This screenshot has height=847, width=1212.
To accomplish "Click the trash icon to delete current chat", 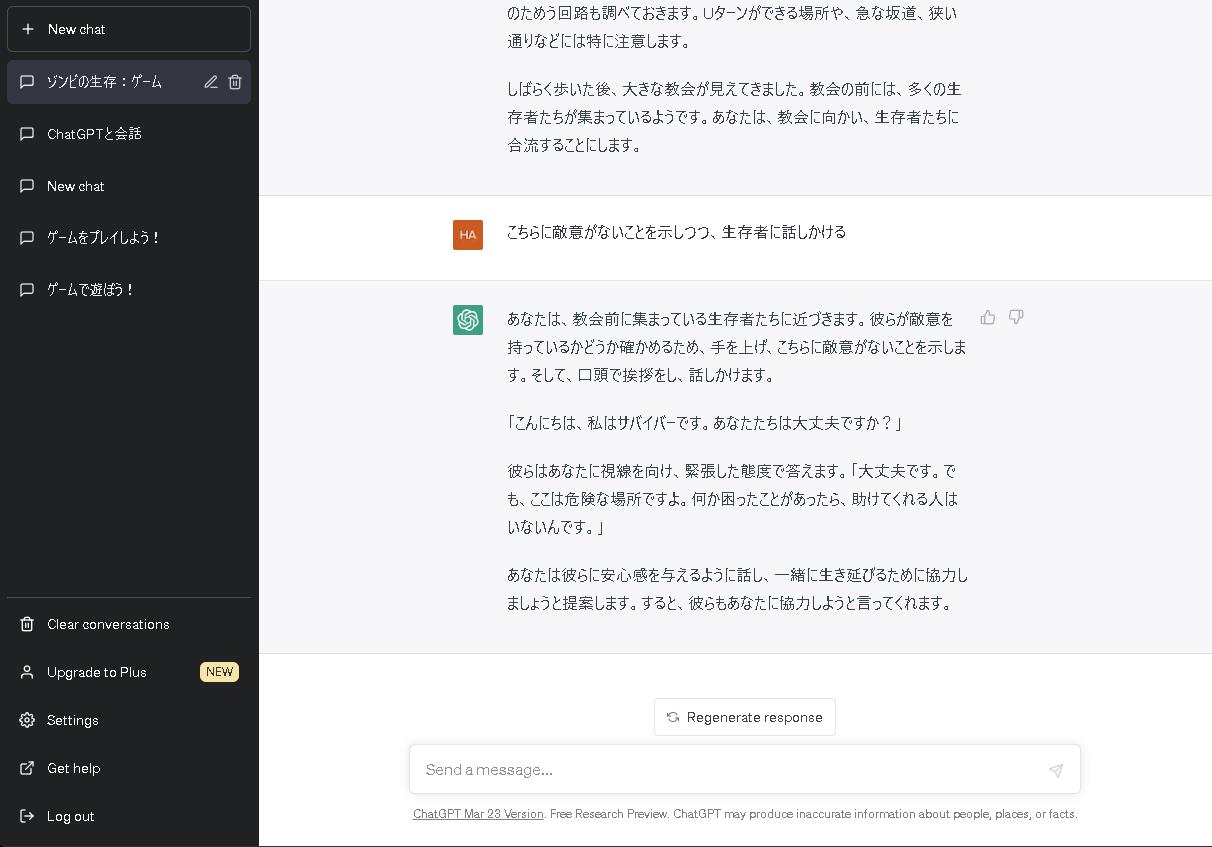I will (235, 82).
